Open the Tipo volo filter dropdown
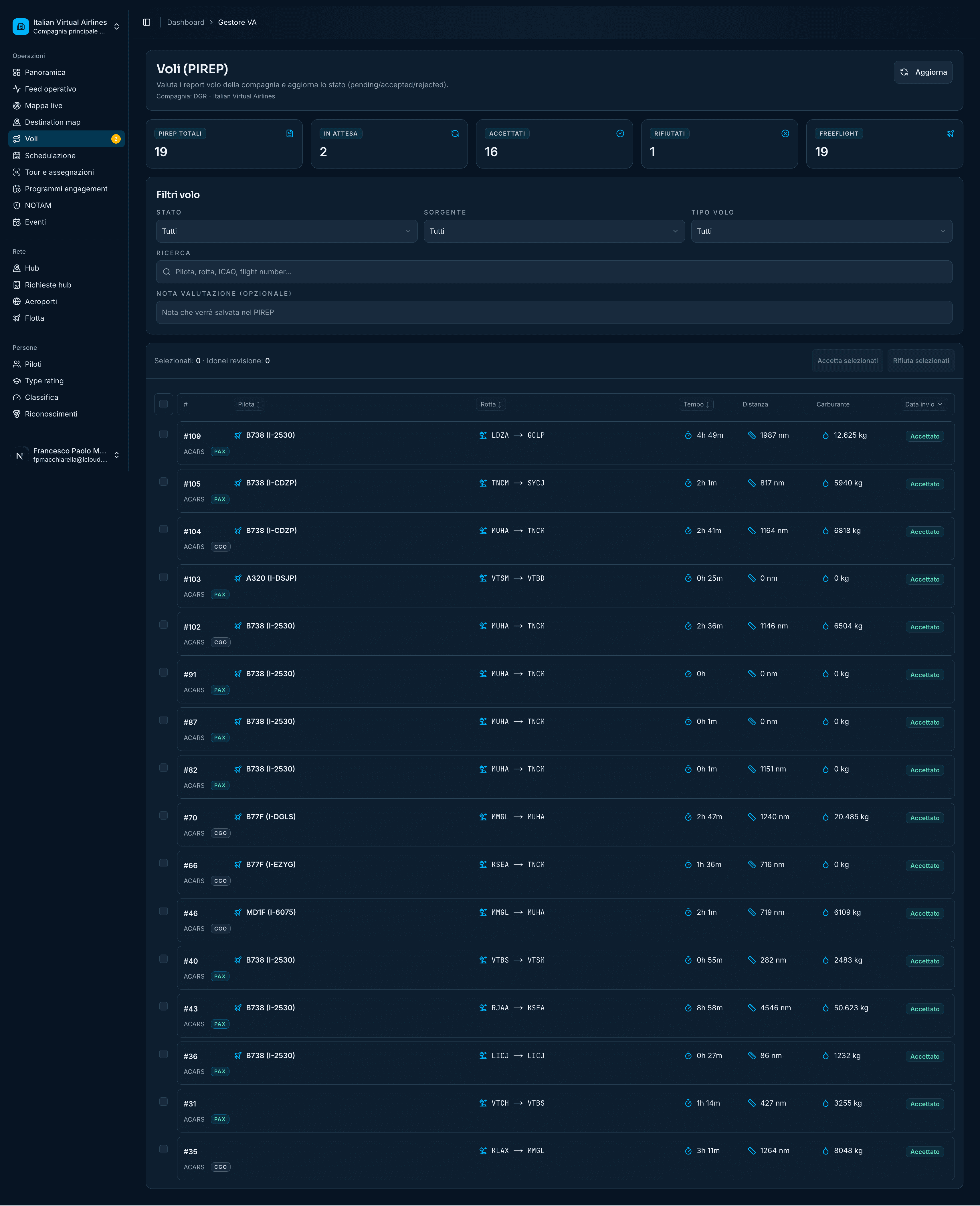 click(821, 231)
